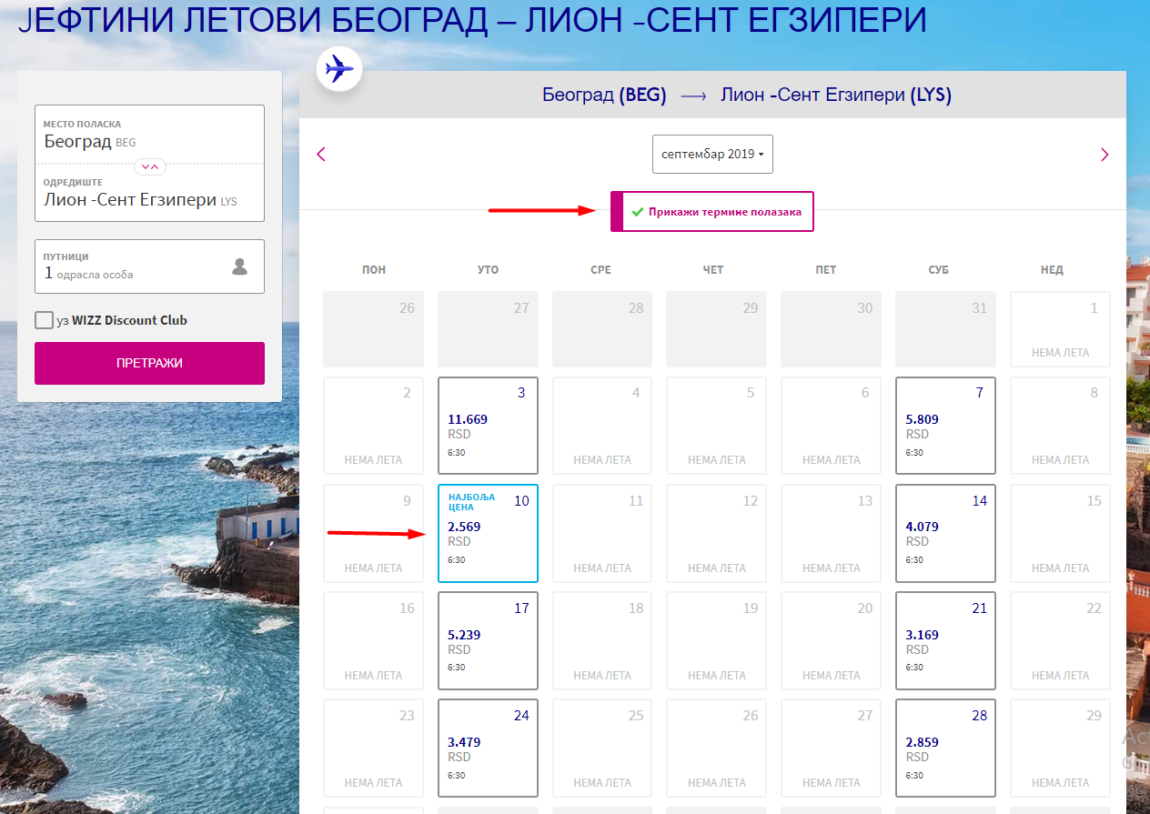Click the greyed-out August 26 cell

point(373,329)
